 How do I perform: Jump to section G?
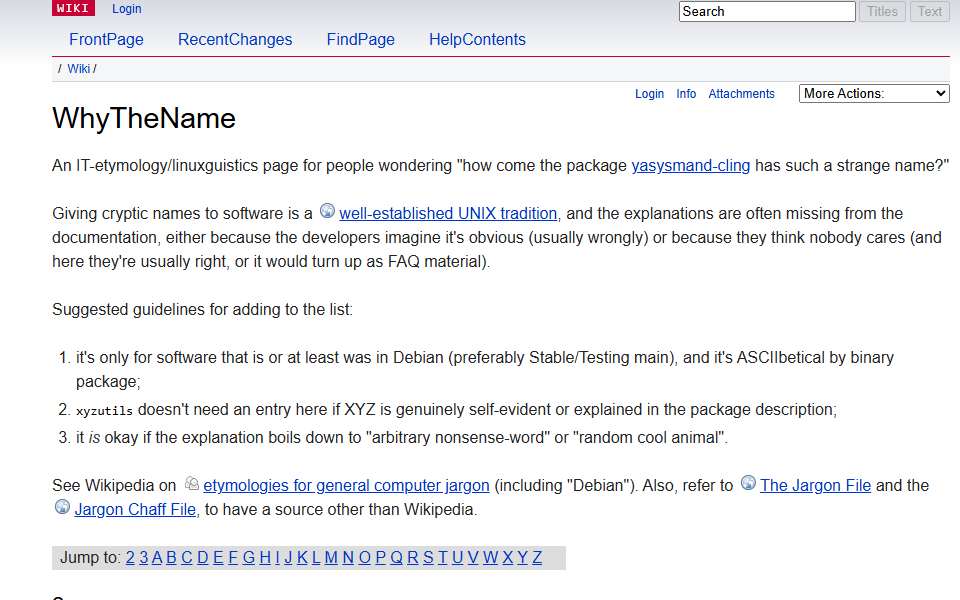[x=249, y=558]
